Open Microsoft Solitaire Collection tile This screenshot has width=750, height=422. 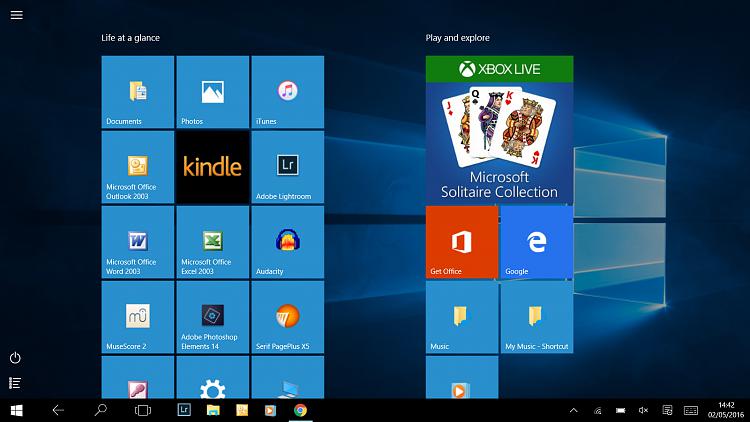499,130
